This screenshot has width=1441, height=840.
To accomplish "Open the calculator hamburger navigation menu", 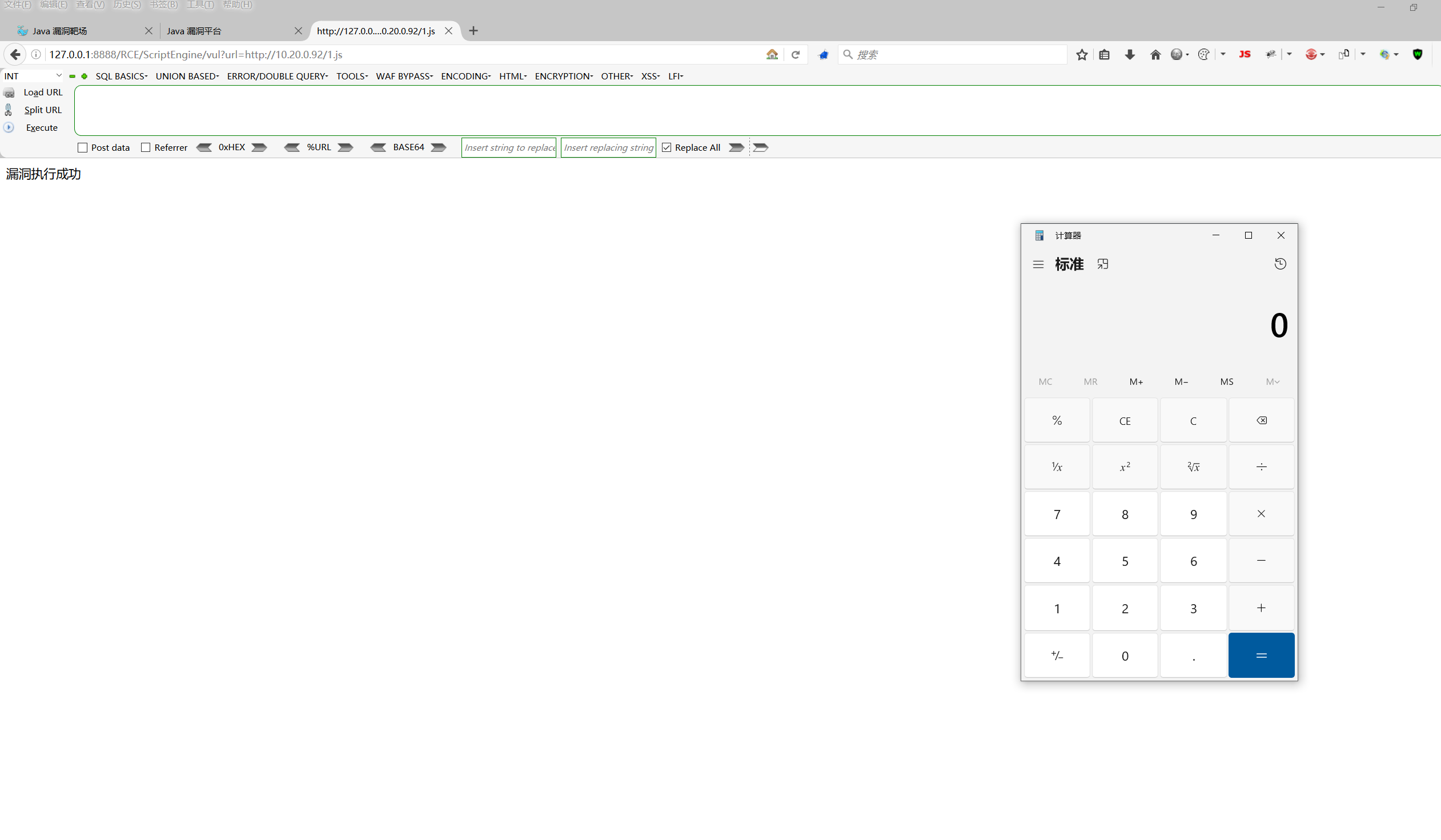I will click(x=1038, y=264).
